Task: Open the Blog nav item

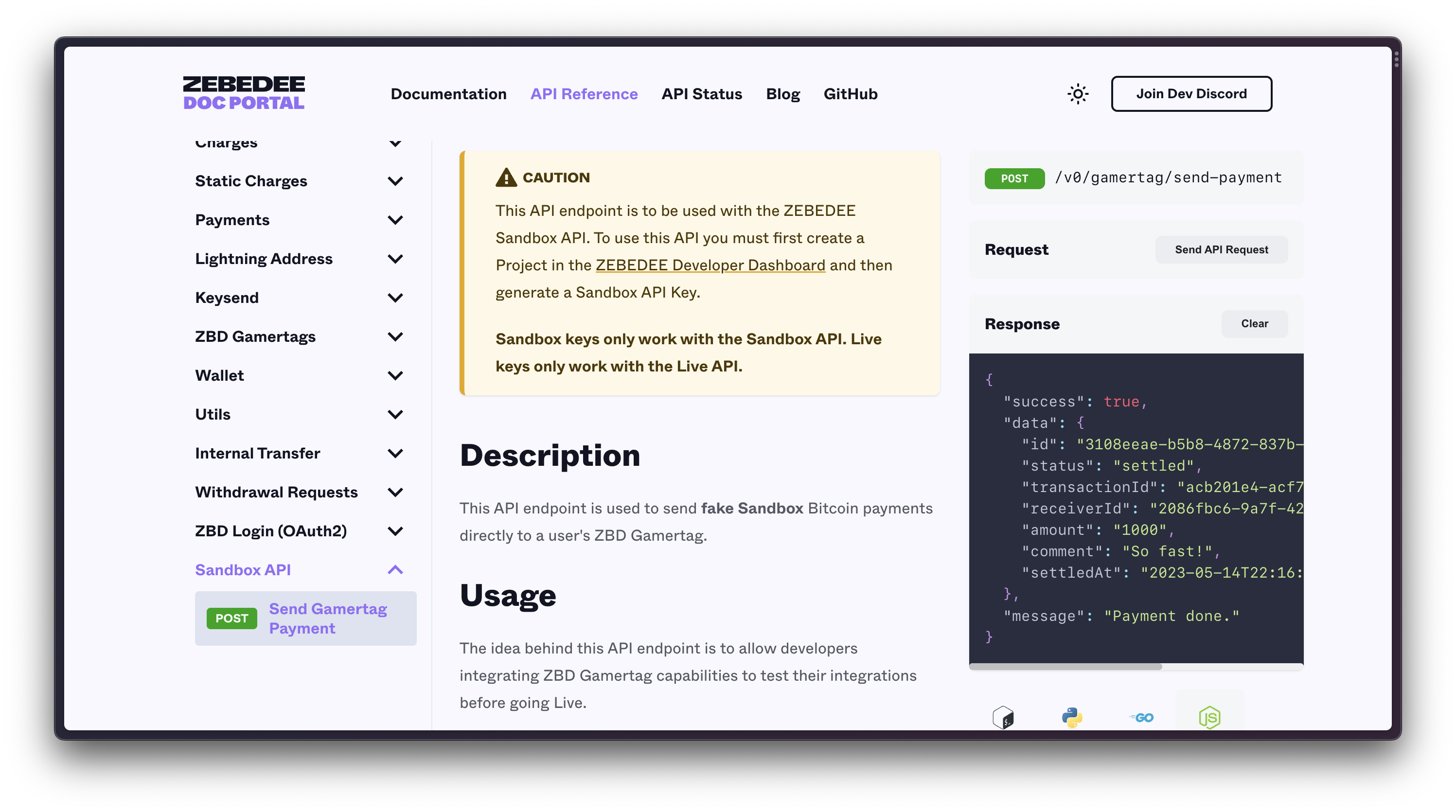Action: coord(782,94)
